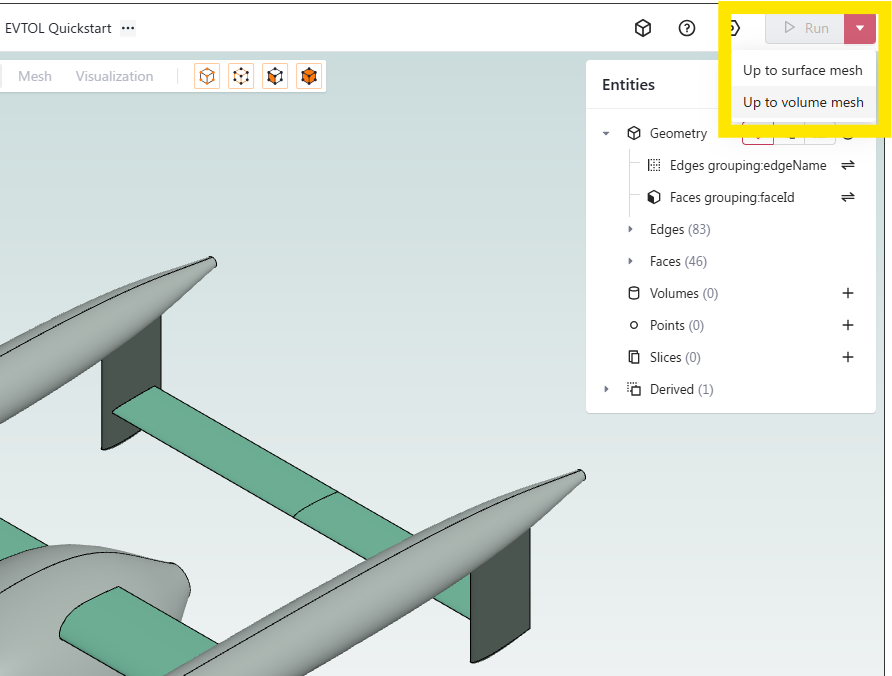Swap the Faces grouping:faceId setting
Viewport: 892px width, 676px height.
[848, 197]
